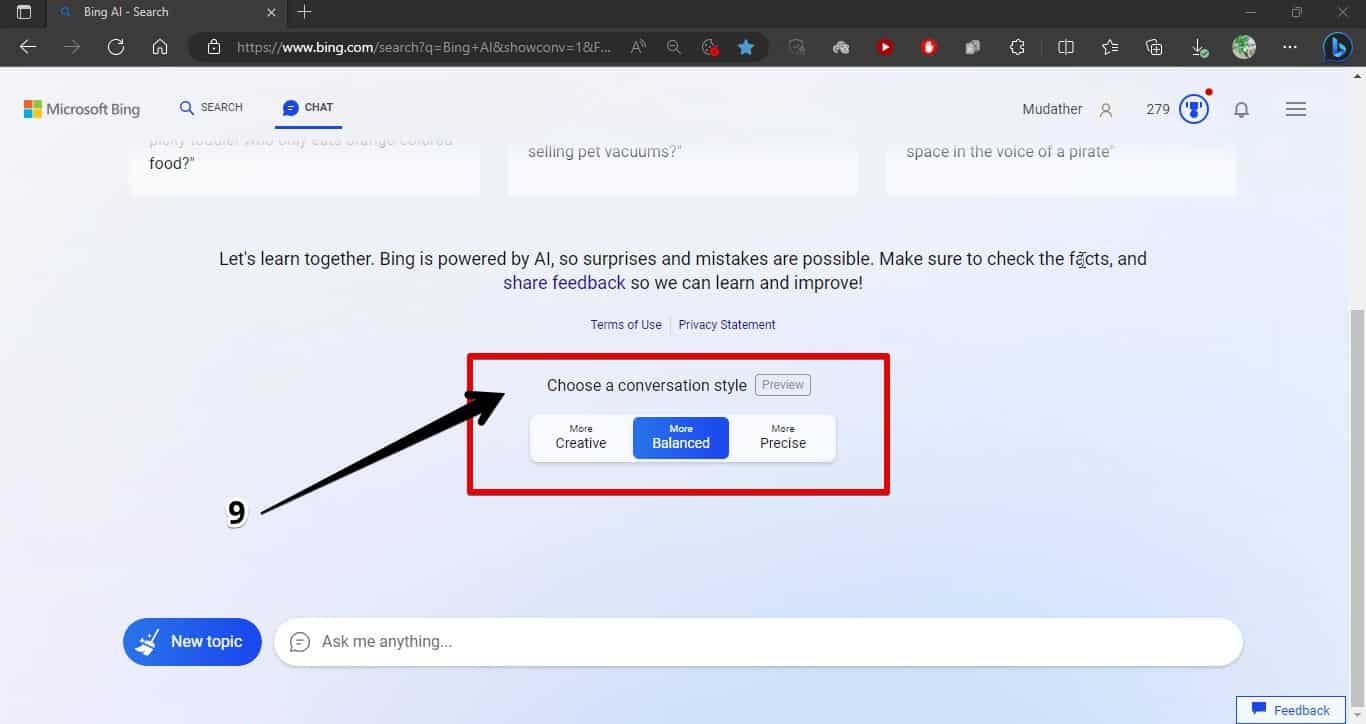Switch to the Chat tab
This screenshot has height=724, width=1366.
pos(308,108)
